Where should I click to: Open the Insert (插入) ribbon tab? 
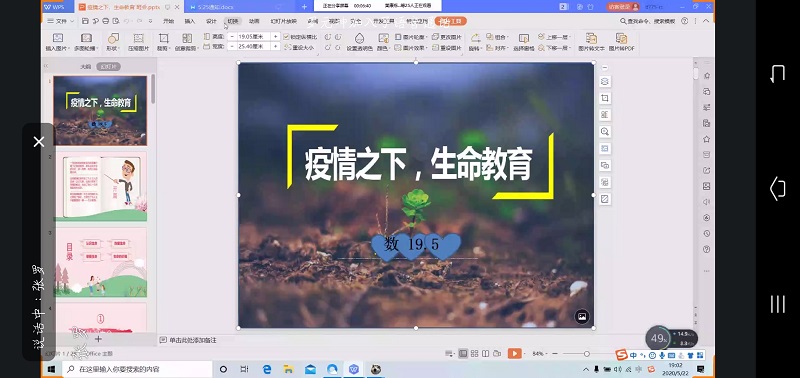(x=190, y=21)
